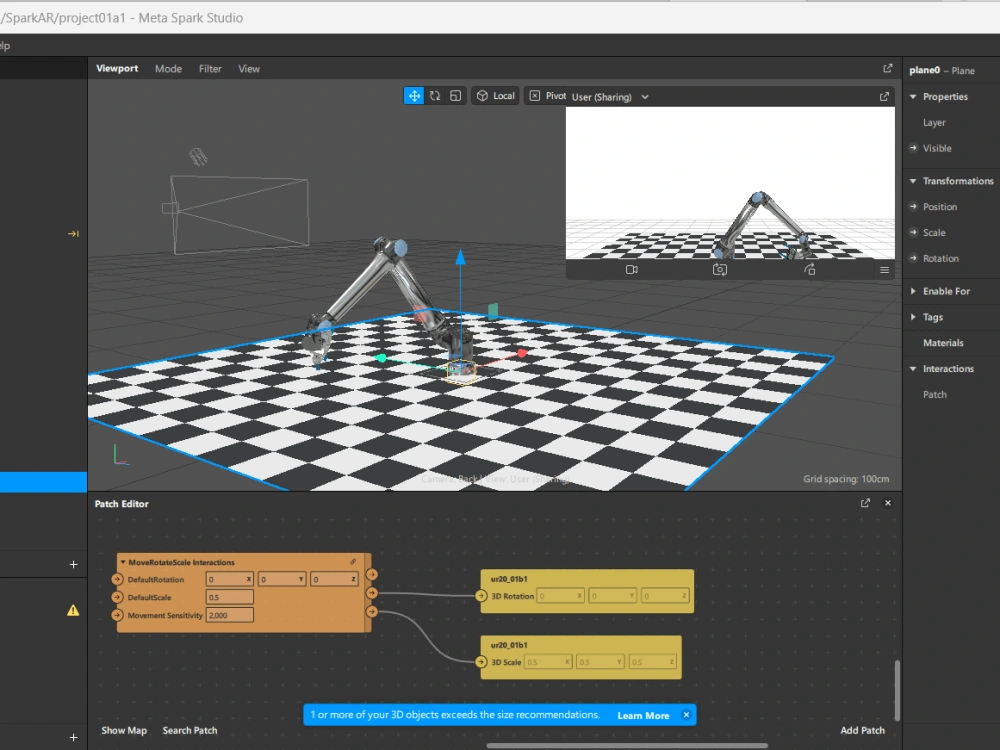This screenshot has width=1000, height=750.
Task: Select the Rotate tool in the viewport toolbar
Action: (x=437, y=95)
